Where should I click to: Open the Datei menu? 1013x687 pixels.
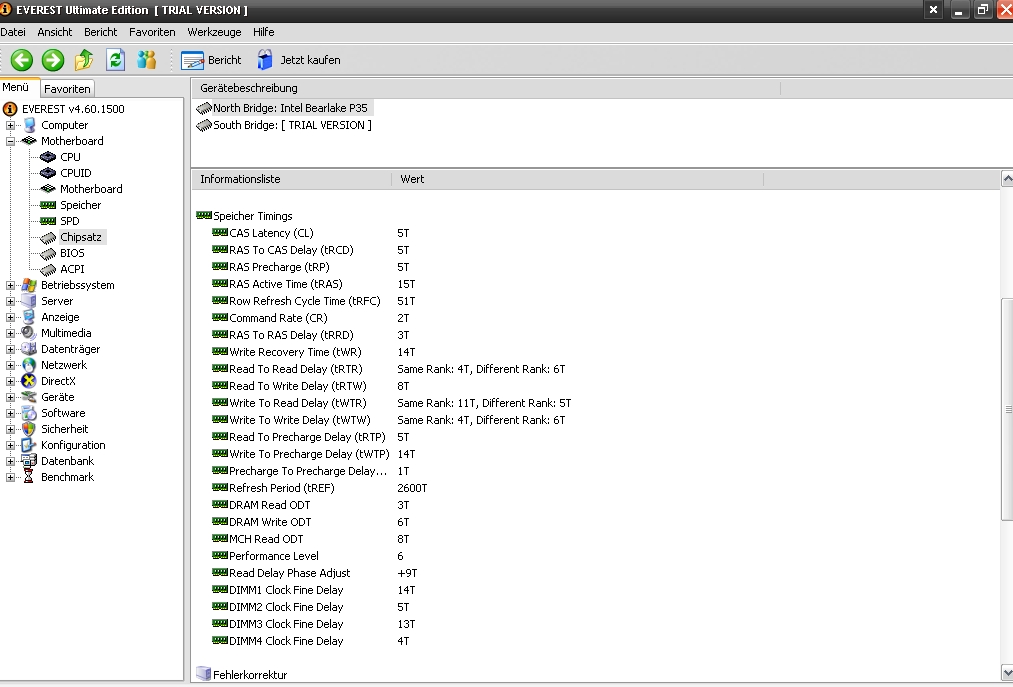click(13, 32)
